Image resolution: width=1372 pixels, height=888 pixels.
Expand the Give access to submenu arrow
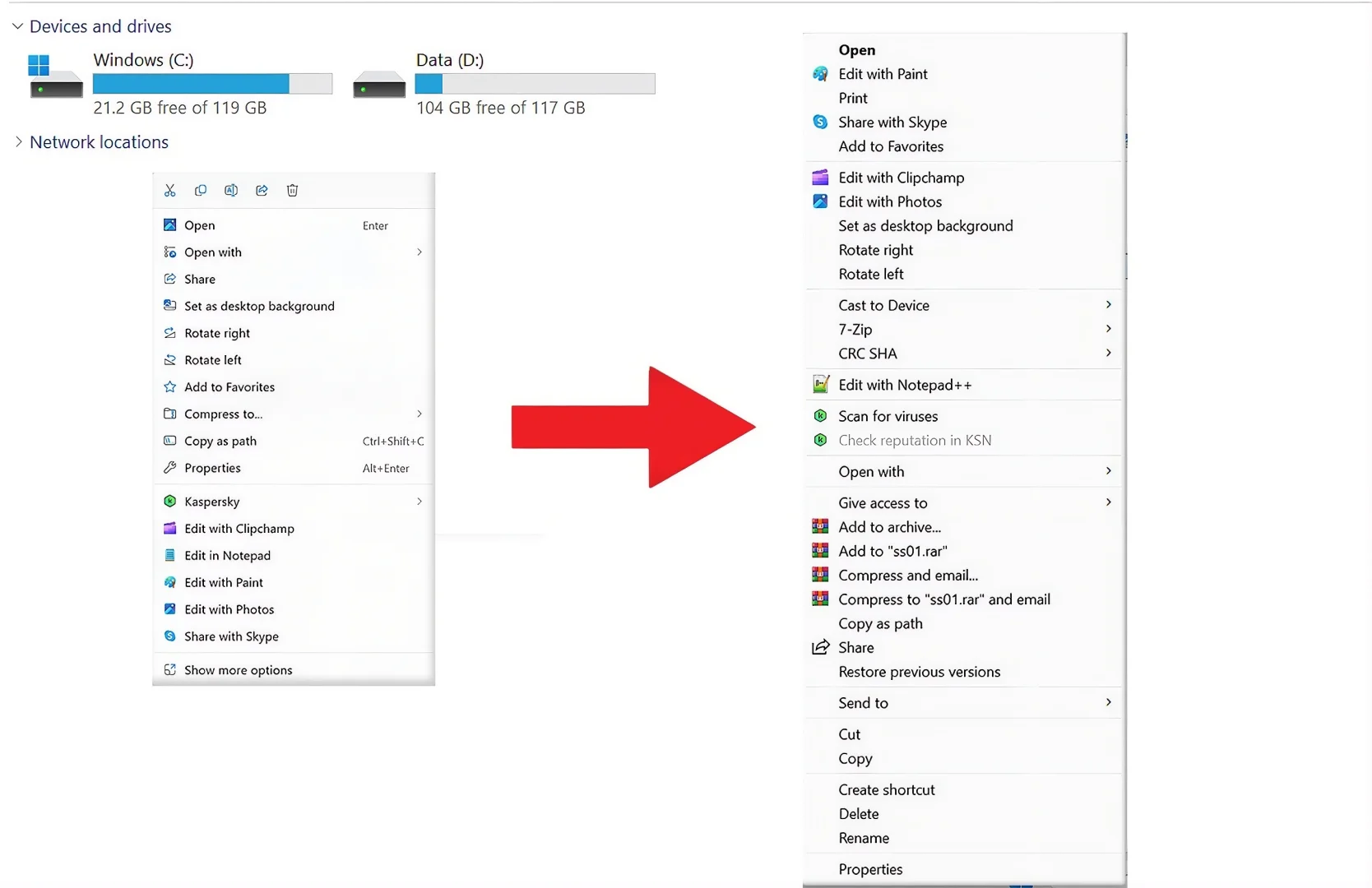click(x=1109, y=502)
